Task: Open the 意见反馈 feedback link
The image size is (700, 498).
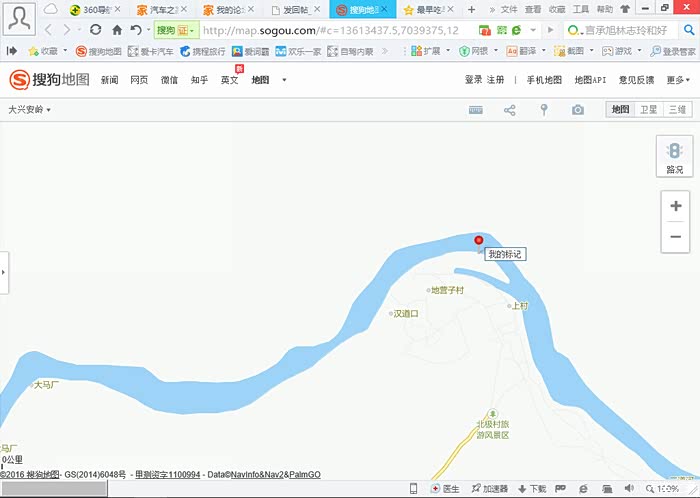Action: pos(636,80)
